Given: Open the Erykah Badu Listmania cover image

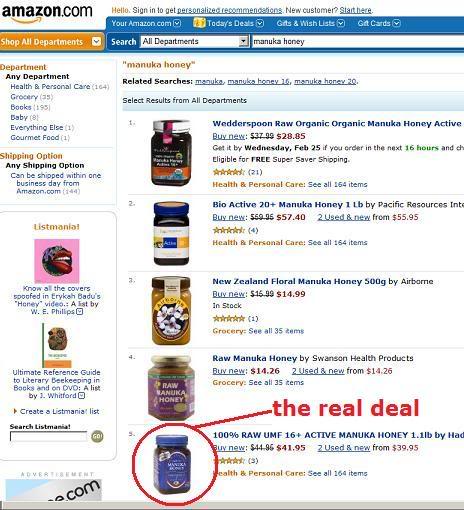Looking at the screenshot, I should tap(57, 261).
